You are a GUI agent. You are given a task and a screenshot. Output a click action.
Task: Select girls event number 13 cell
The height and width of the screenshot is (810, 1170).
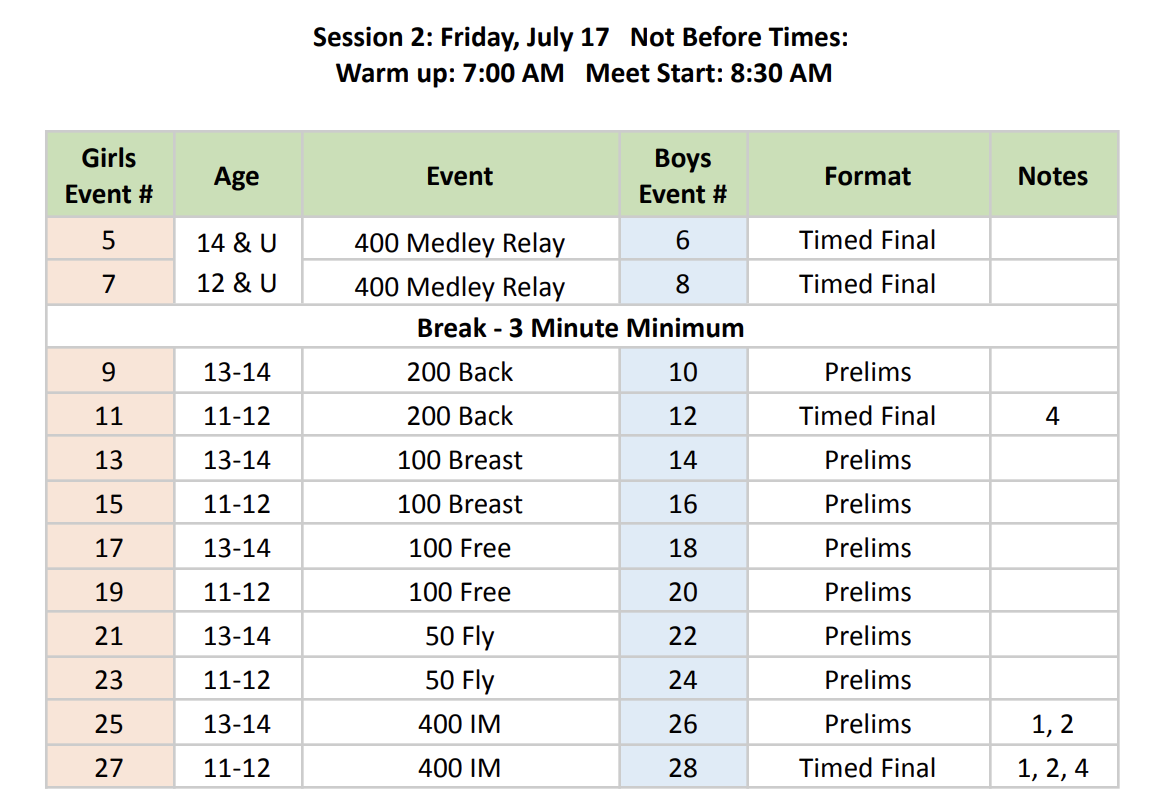(x=109, y=459)
